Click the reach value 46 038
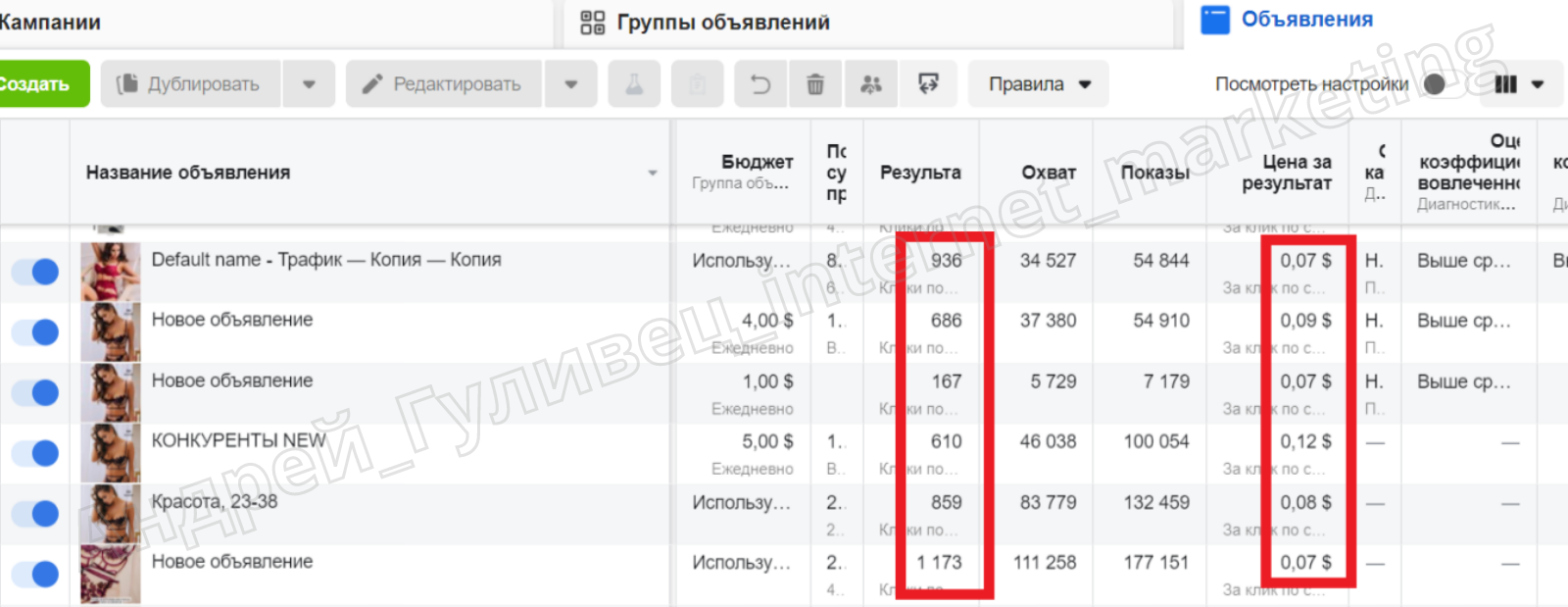 pos(1048,441)
